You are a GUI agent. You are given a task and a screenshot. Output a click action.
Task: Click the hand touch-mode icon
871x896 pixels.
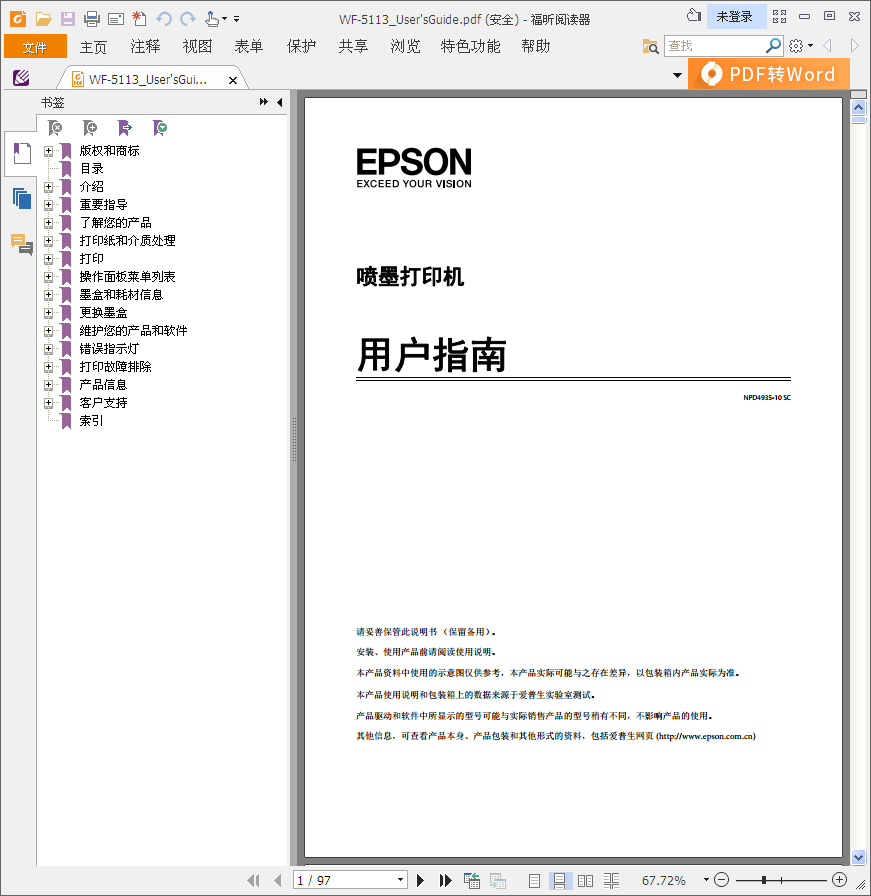pos(212,19)
